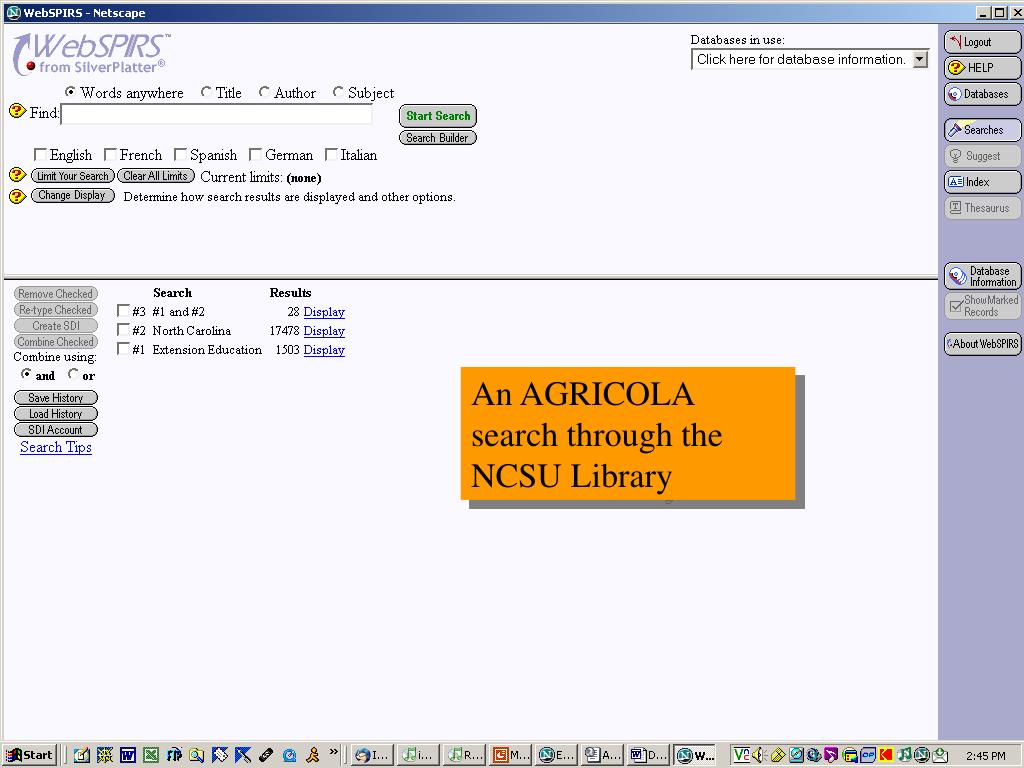Click the Start Search button
1024x768 pixels.
(x=438, y=116)
